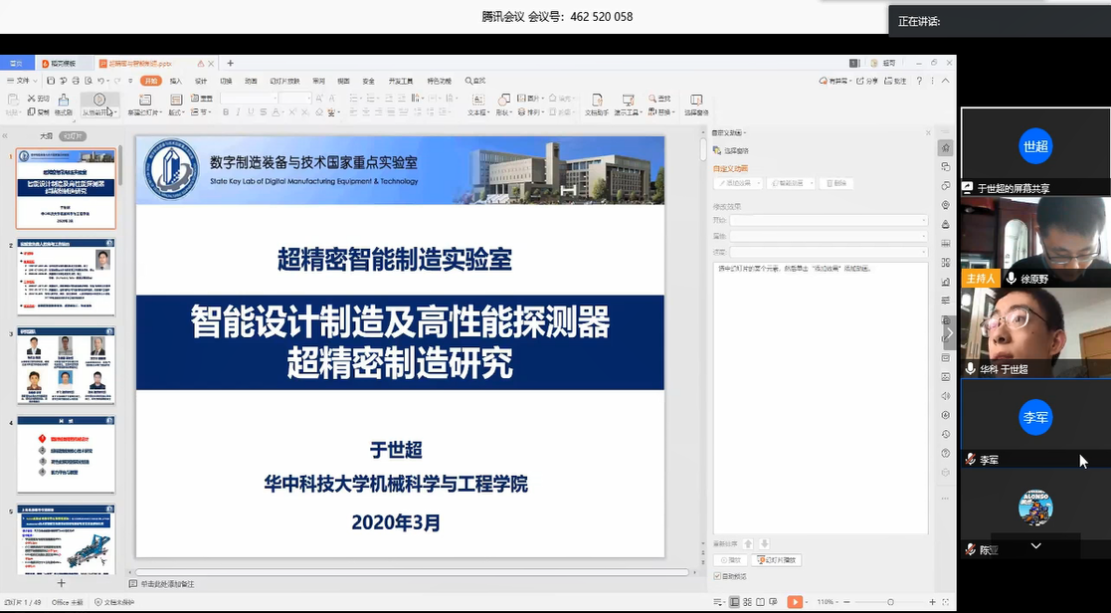Screen dimensions: 1111x613
Task: Open the Insert (插入) ribbon tab
Action: (176, 80)
